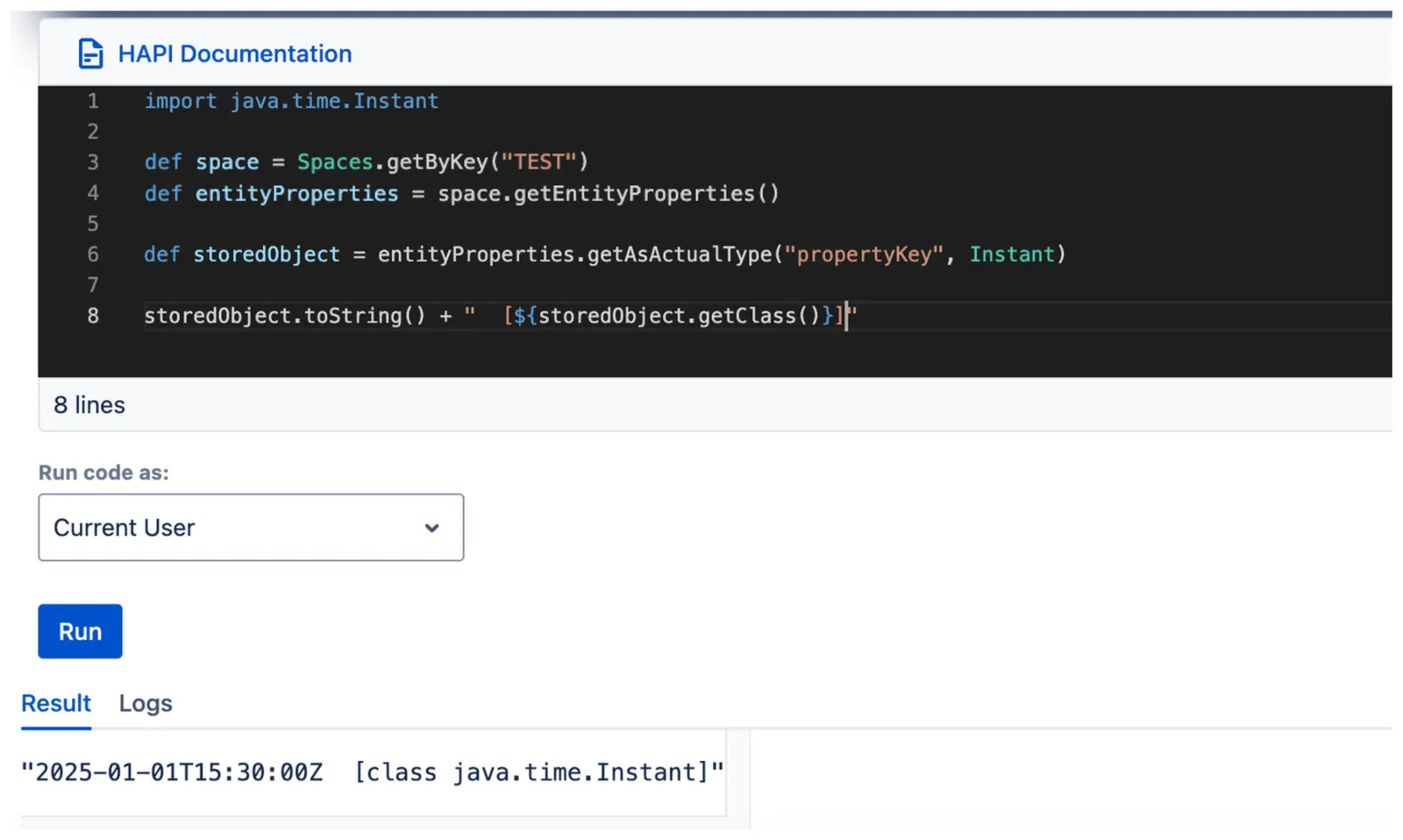The width and height of the screenshot is (1403, 840).
Task: Open the Run code as dropdown
Action: pyautogui.click(x=251, y=527)
